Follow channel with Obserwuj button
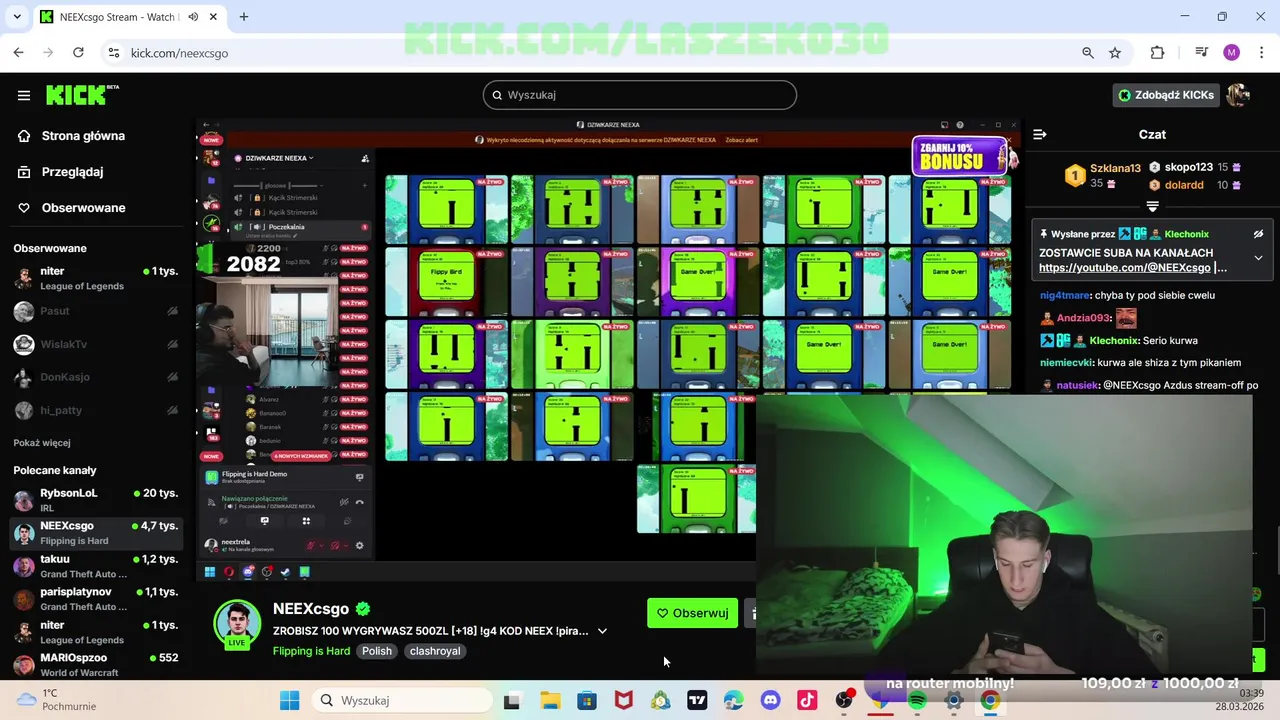 (692, 613)
